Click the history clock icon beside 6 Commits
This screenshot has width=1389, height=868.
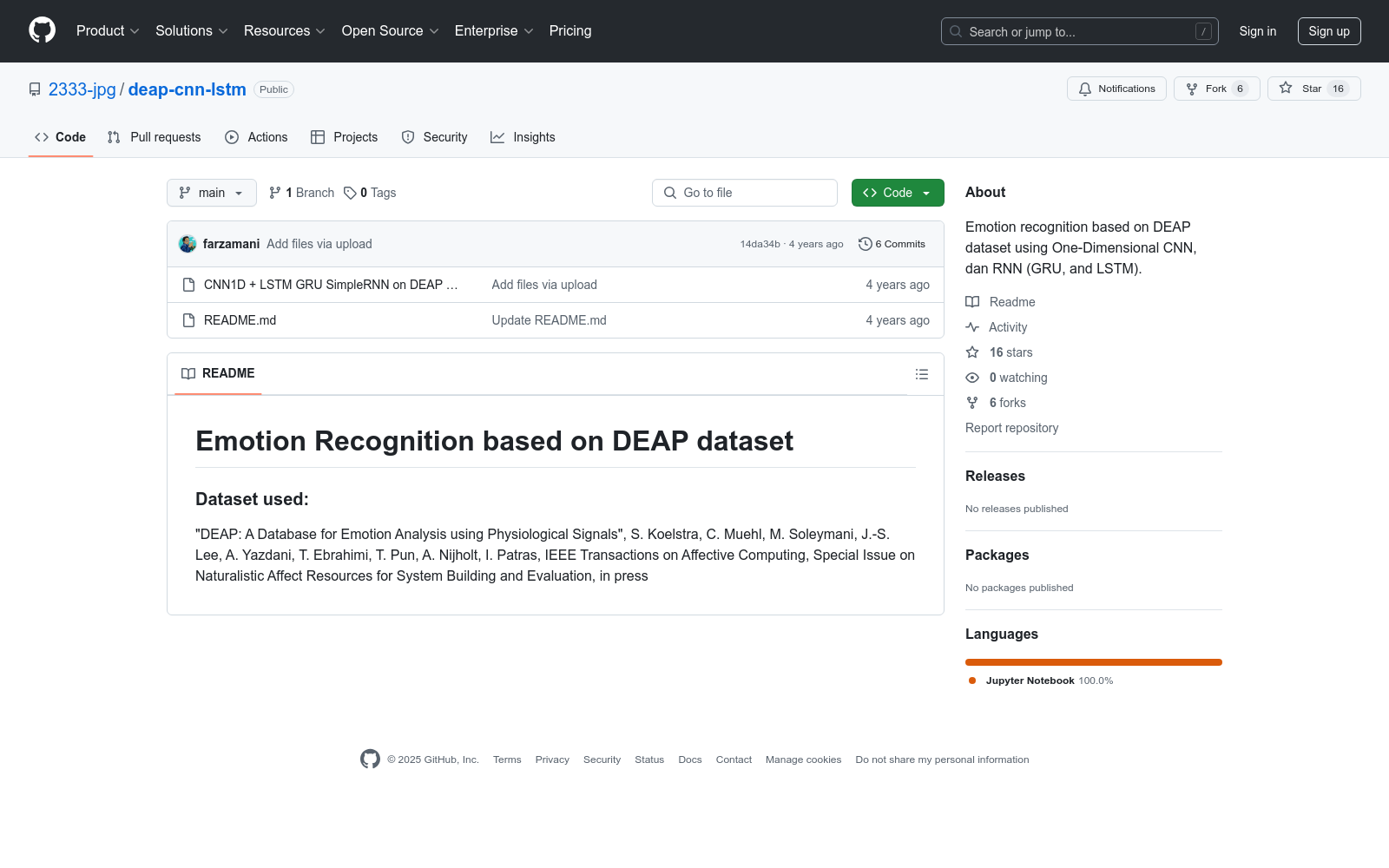pyautogui.click(x=865, y=244)
